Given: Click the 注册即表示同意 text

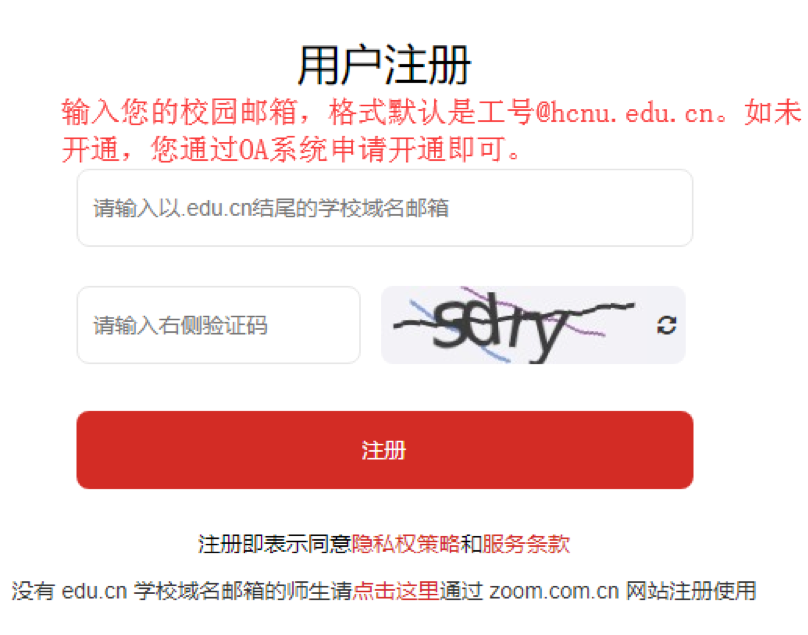Looking at the screenshot, I should click(x=275, y=544).
